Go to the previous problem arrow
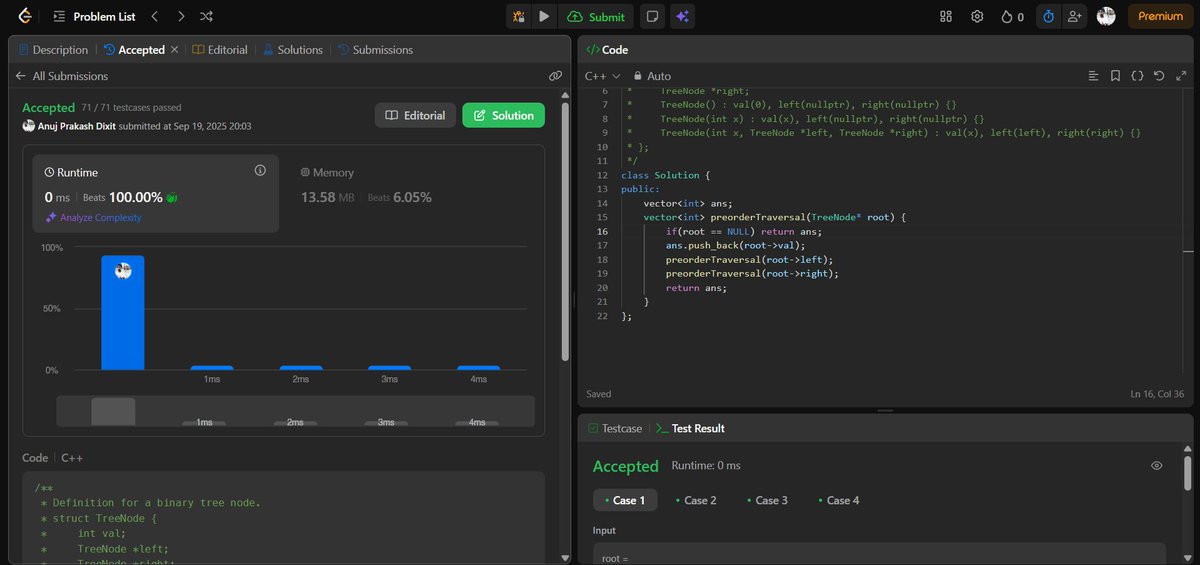This screenshot has width=1200, height=565. point(154,17)
